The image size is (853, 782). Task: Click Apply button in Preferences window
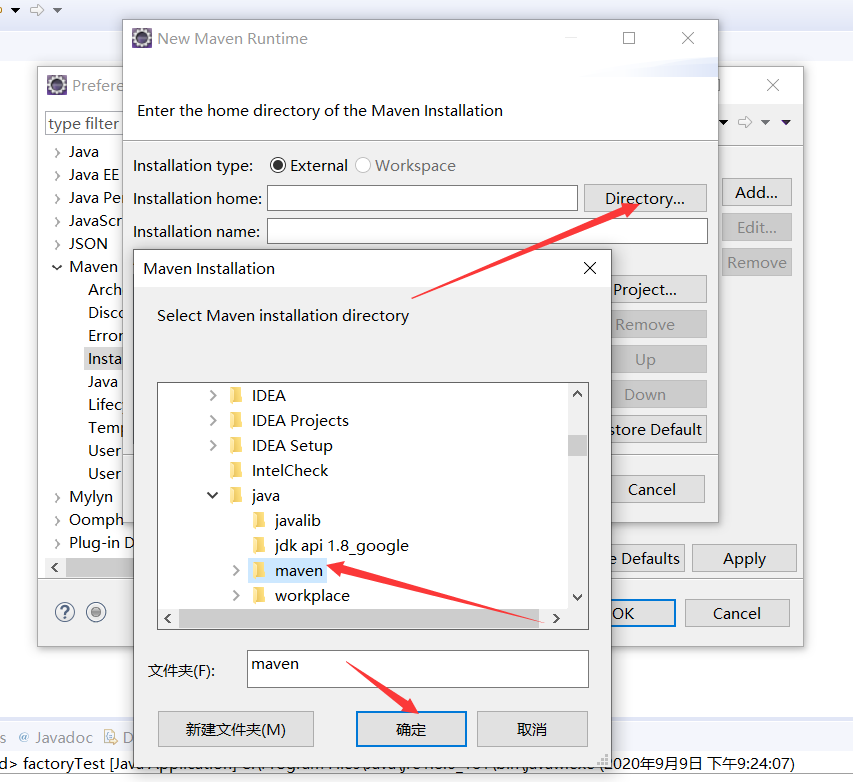744,558
